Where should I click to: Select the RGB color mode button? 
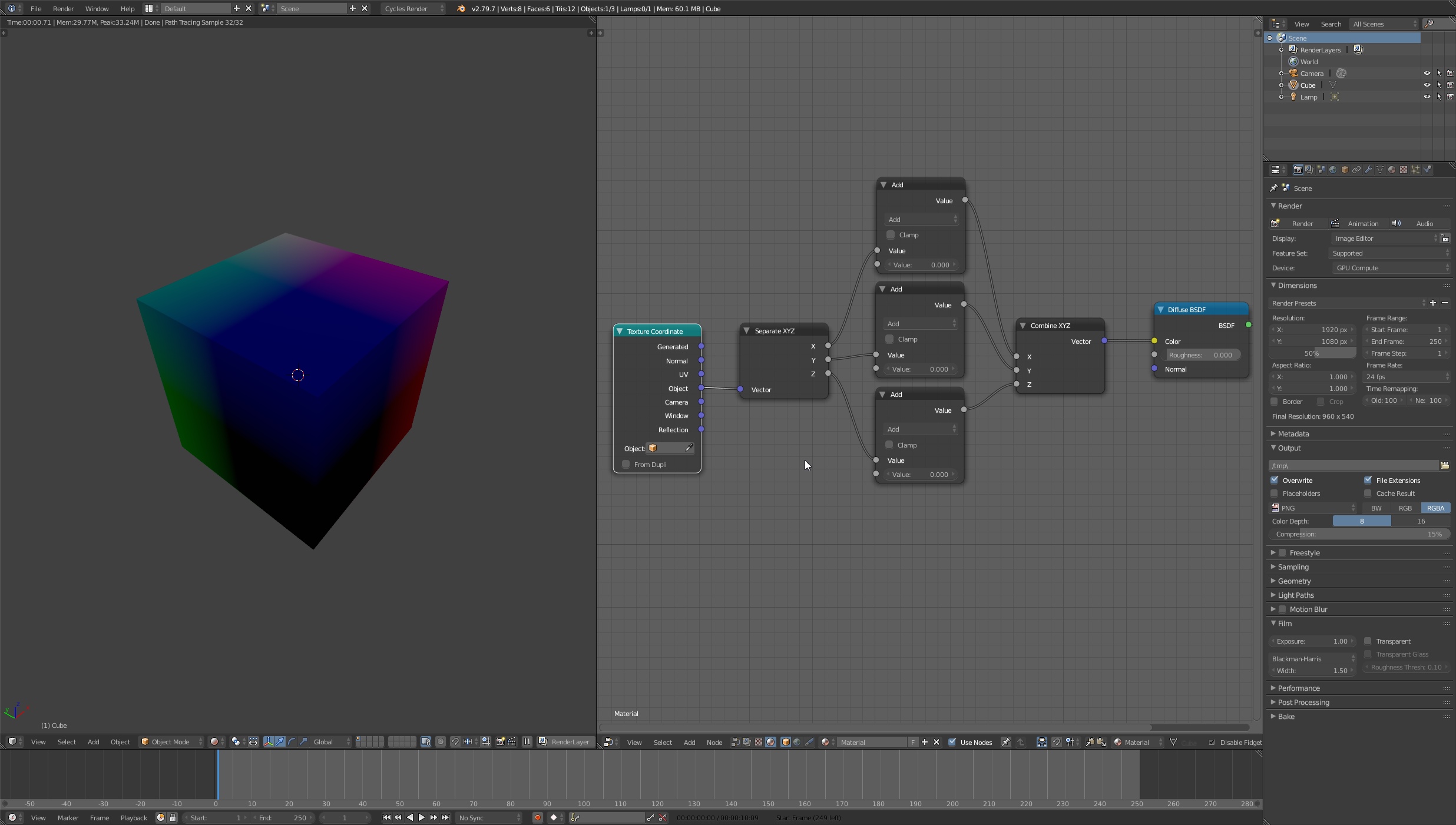click(x=1405, y=508)
